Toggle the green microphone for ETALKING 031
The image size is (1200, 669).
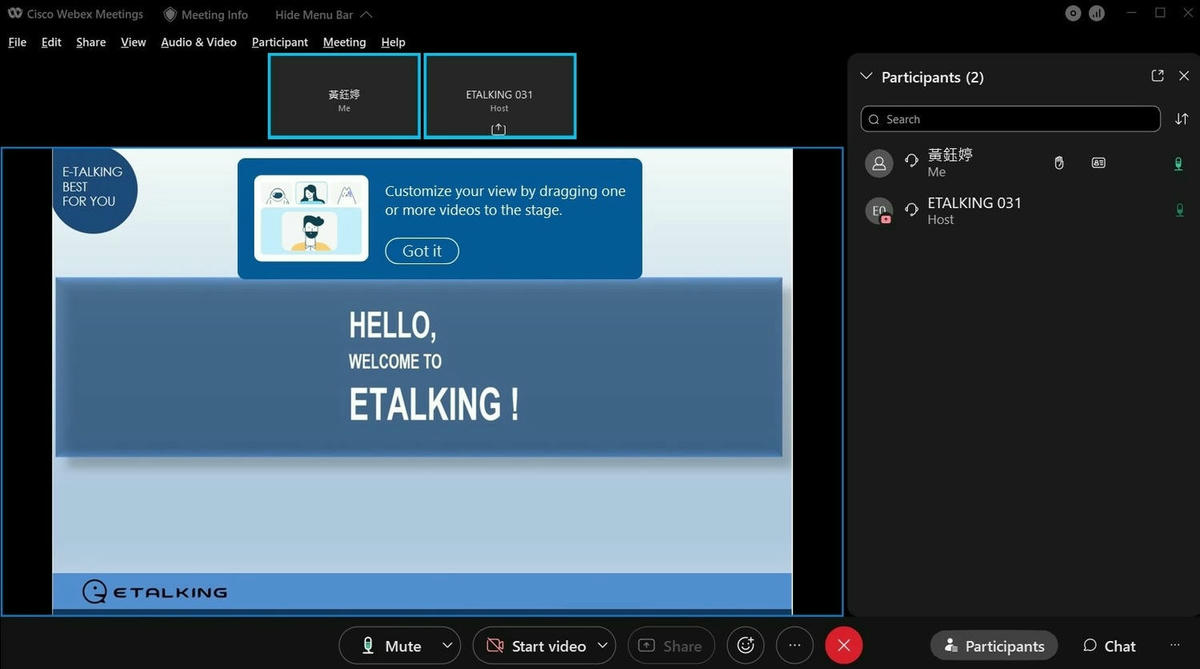[x=1179, y=210]
